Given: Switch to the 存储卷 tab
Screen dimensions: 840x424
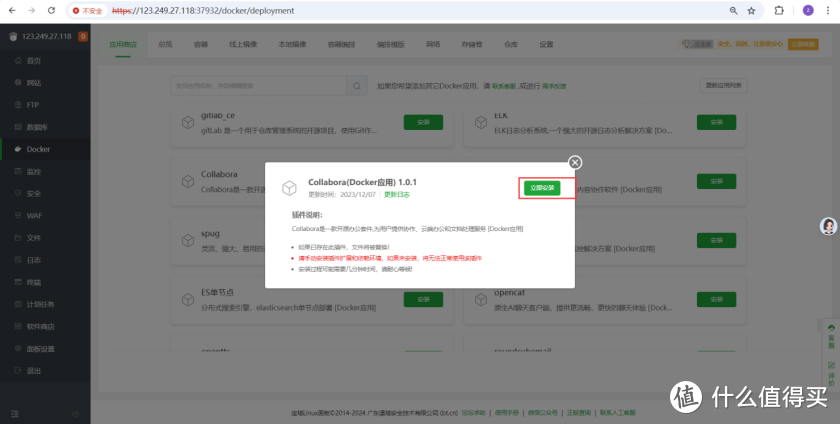Looking at the screenshot, I should point(472,44).
